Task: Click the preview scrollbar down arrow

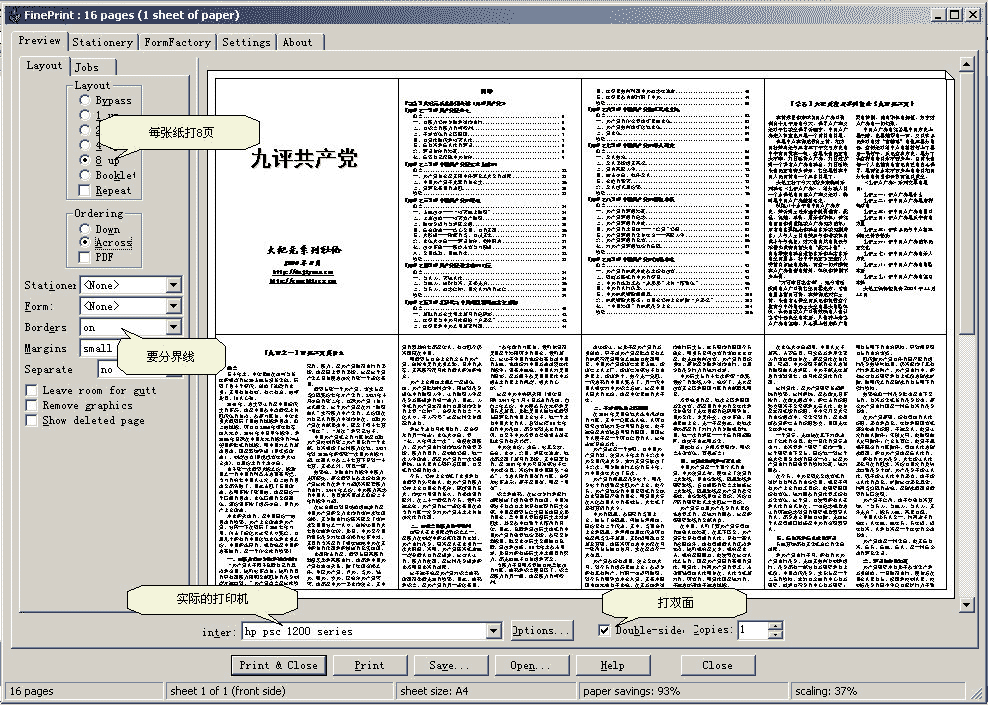Action: [x=966, y=604]
